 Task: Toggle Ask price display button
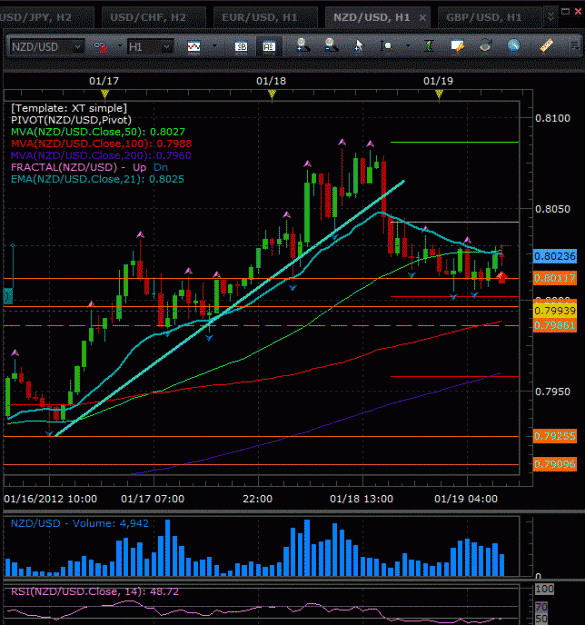point(269,47)
